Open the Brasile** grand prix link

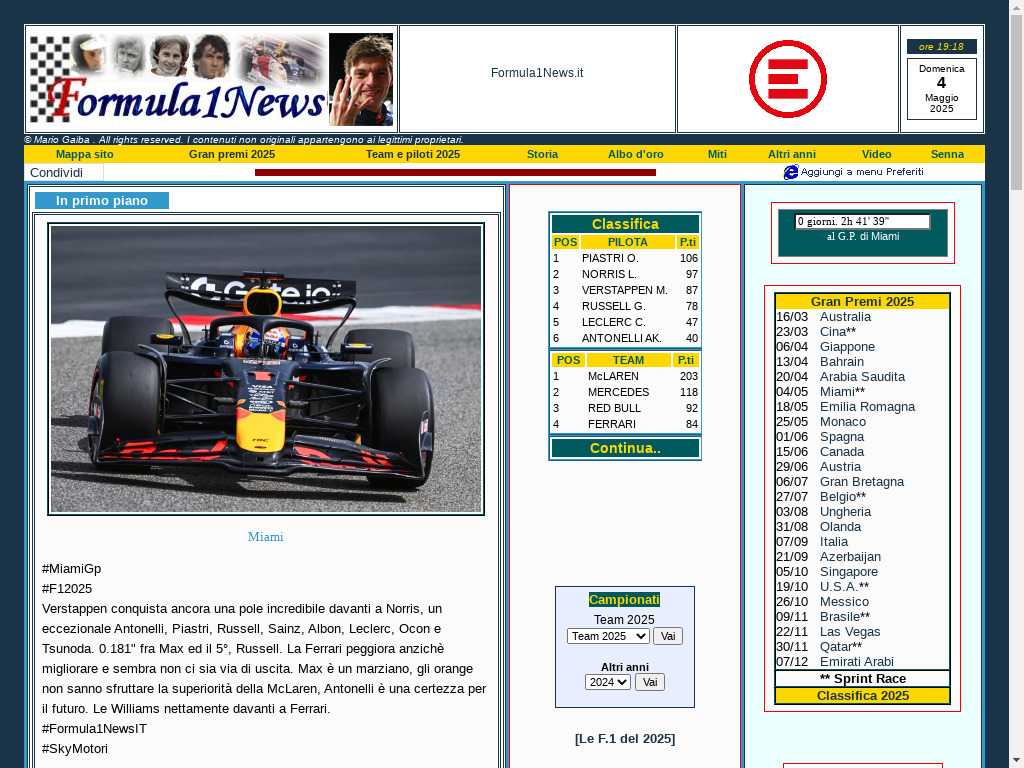point(844,617)
